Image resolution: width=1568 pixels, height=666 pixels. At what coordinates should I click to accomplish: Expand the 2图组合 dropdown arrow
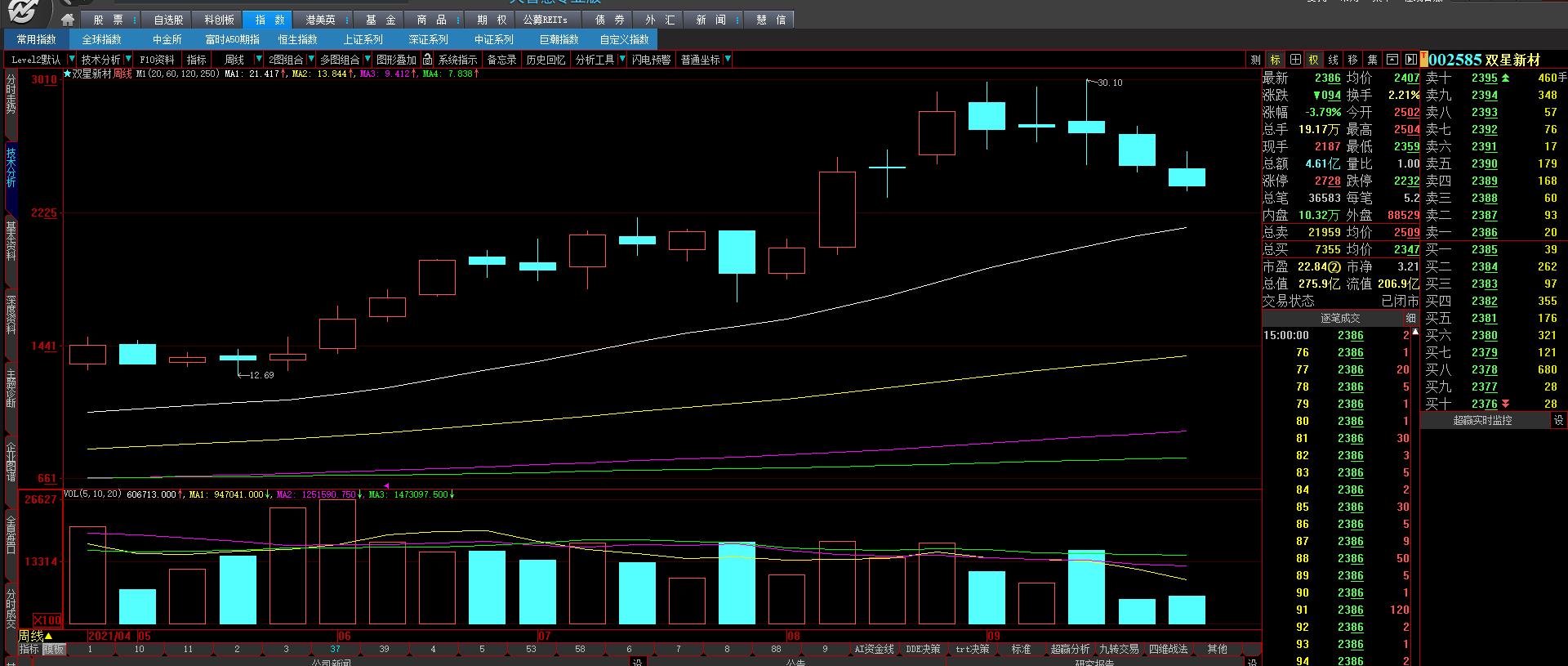tap(311, 60)
